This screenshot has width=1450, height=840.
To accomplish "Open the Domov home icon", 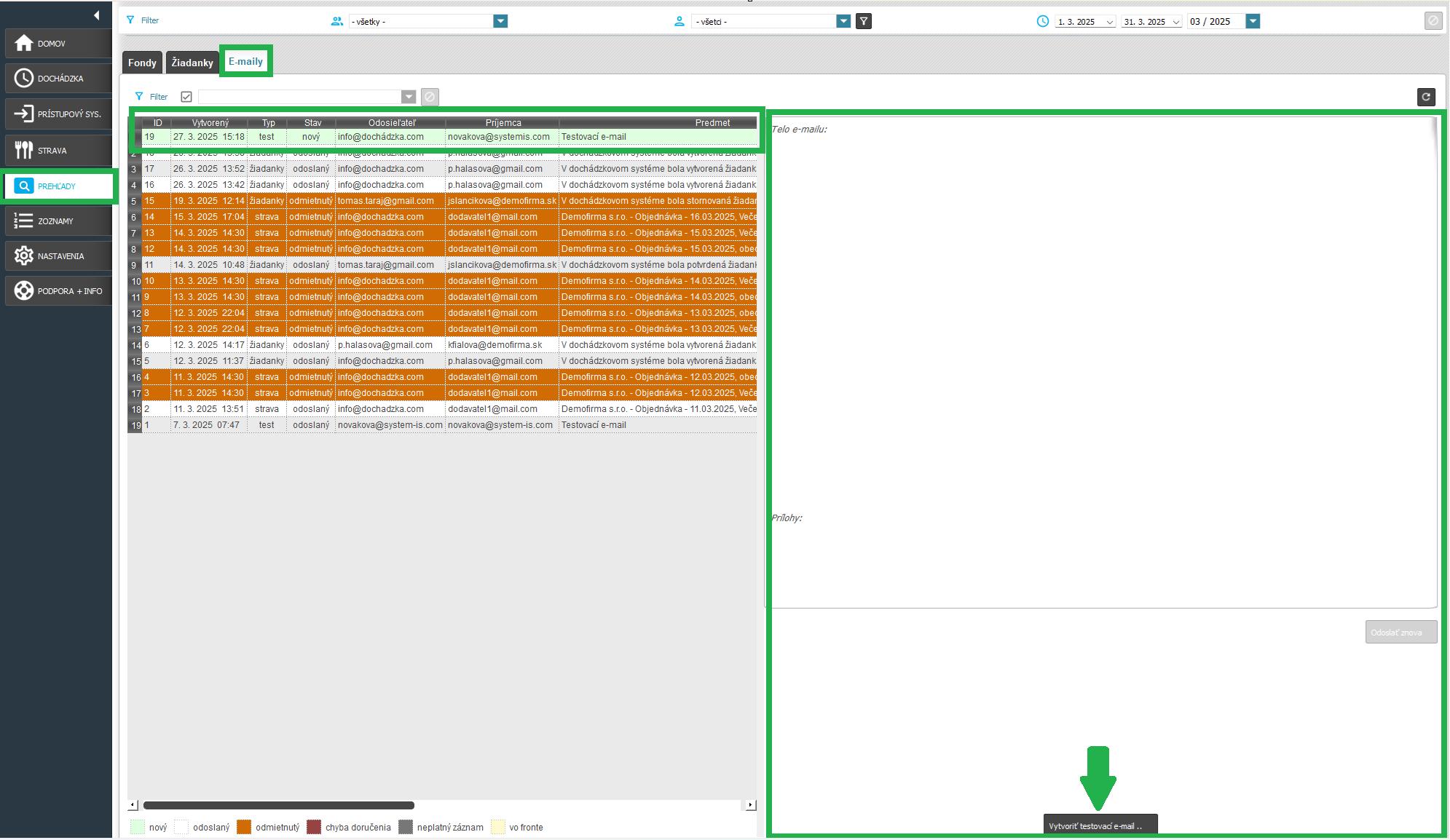I will pyautogui.click(x=24, y=43).
